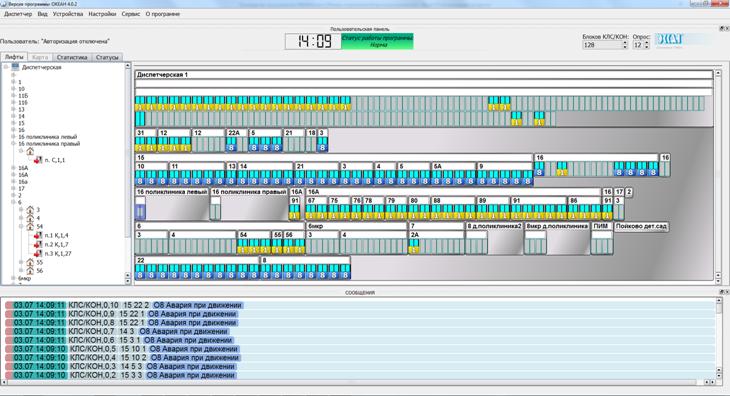Expand tree node 17
The width and height of the screenshot is (730, 396).
click(x=14, y=188)
